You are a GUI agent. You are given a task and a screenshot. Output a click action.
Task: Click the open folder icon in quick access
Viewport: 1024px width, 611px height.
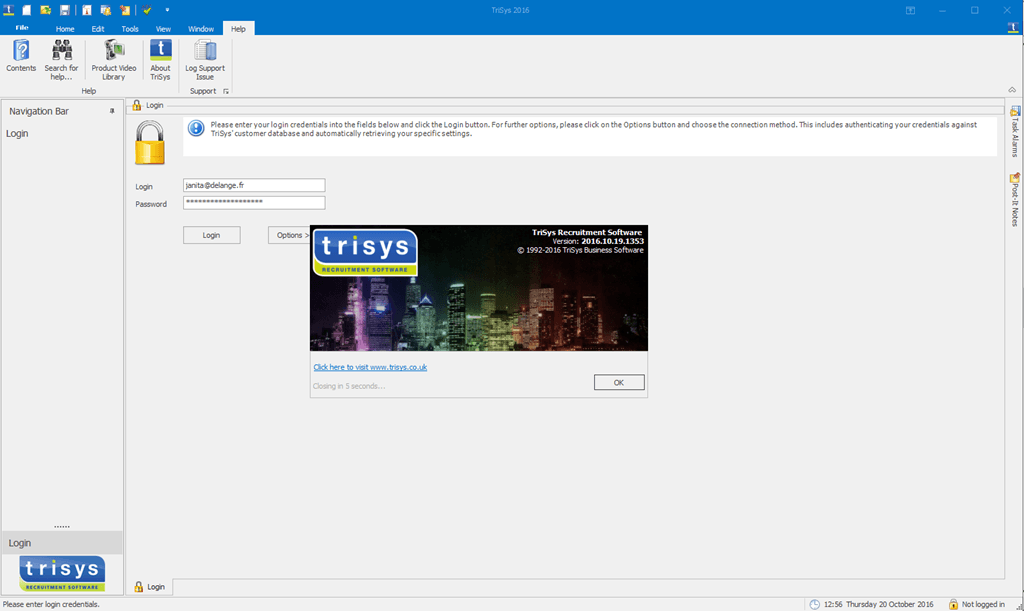46,10
